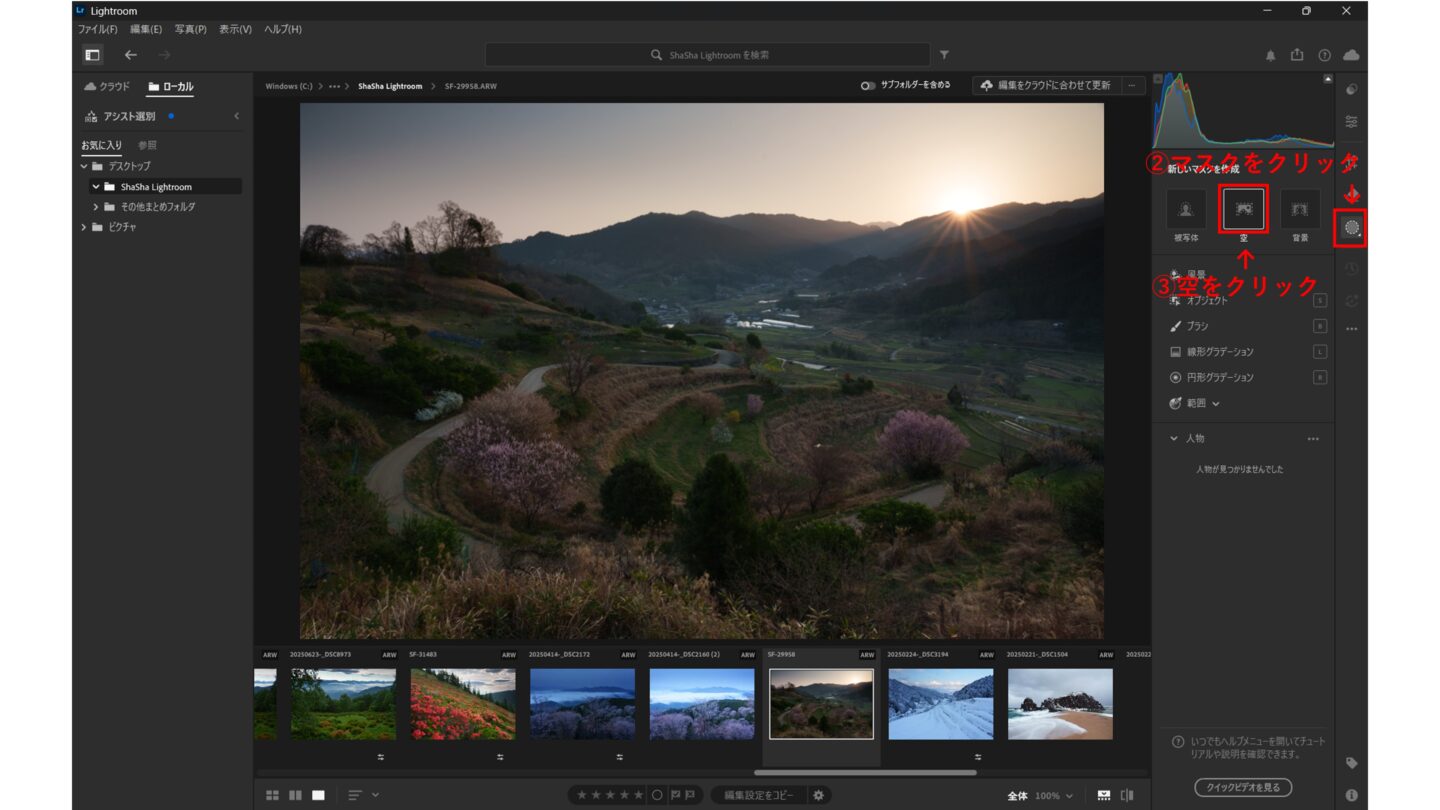Select the SF-31483 red flowers thumbnail
This screenshot has width=1440, height=810.
[x=462, y=704]
